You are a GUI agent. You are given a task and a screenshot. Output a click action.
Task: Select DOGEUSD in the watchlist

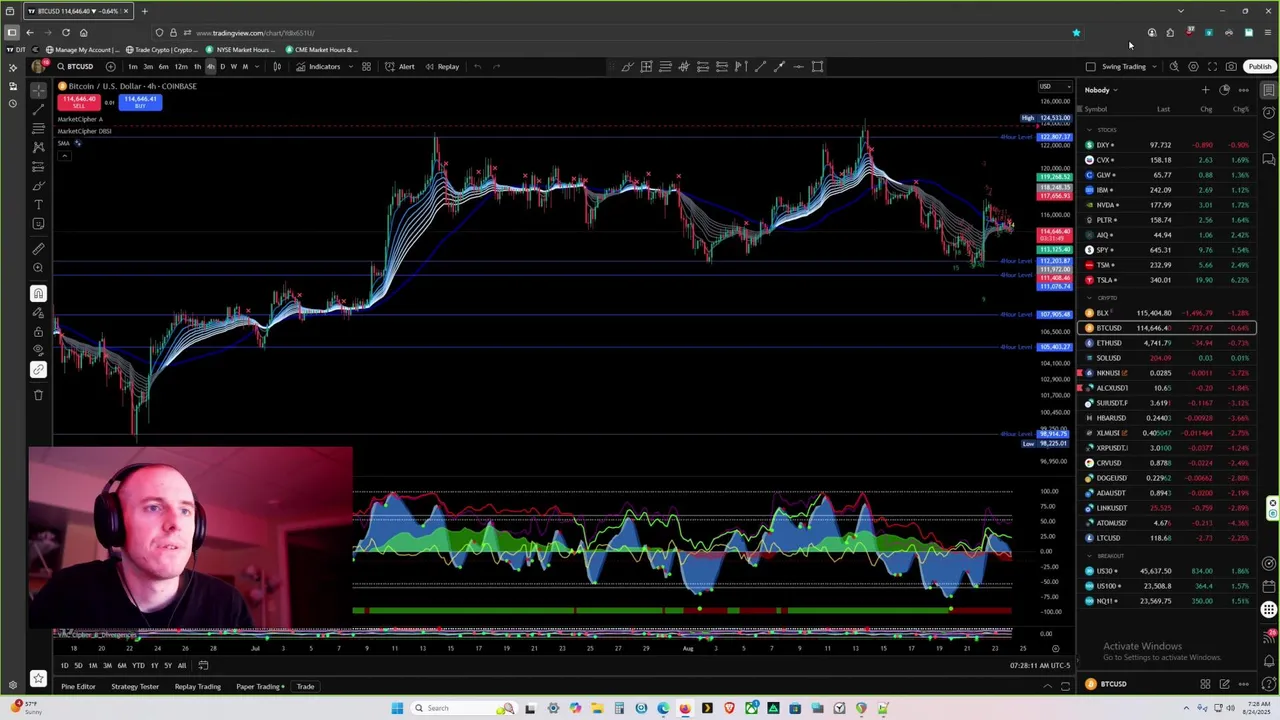tap(1168, 478)
